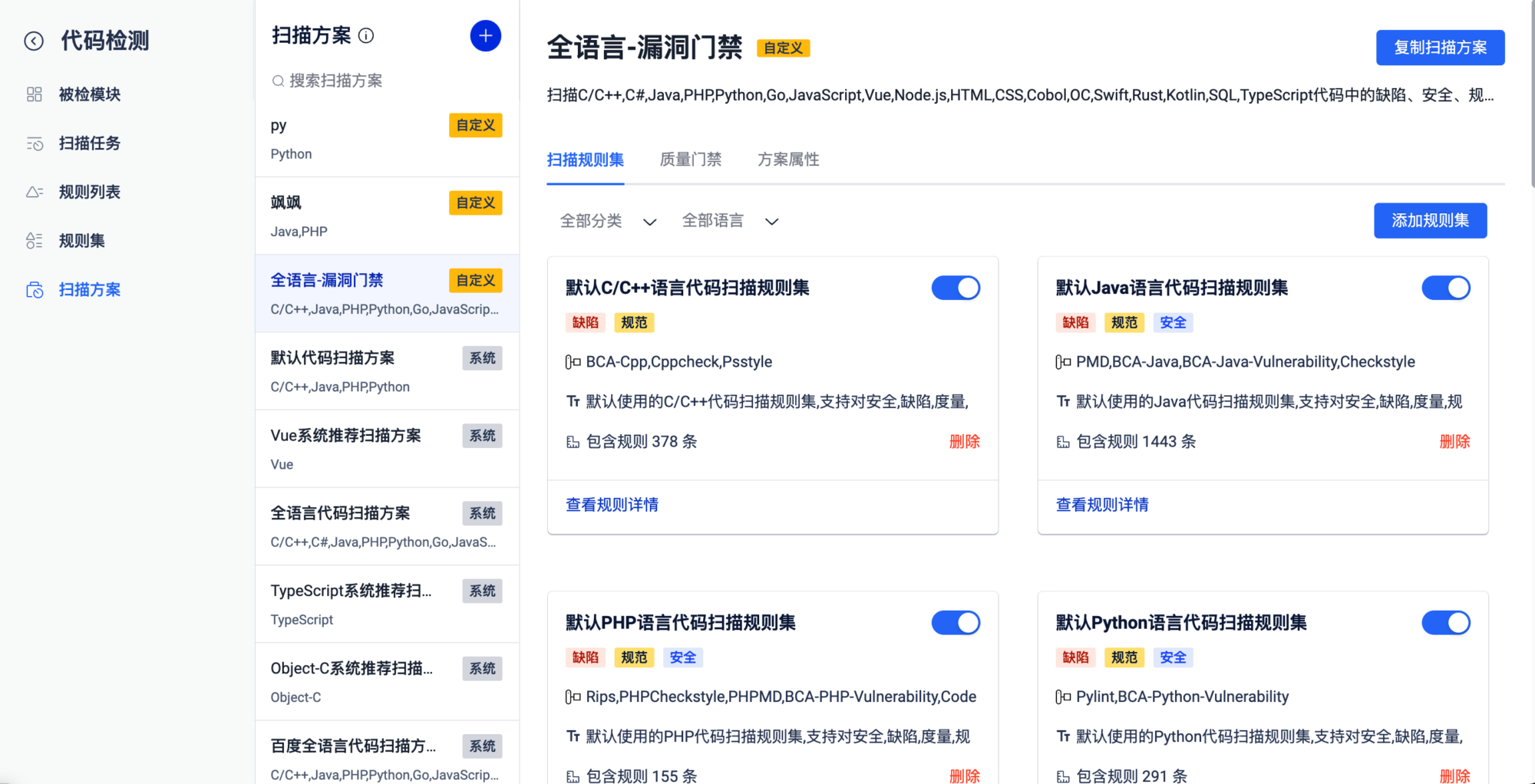Screen dimensions: 1535x784
Task: Click 删除 on the PHP rule set card
Action: coord(965,776)
